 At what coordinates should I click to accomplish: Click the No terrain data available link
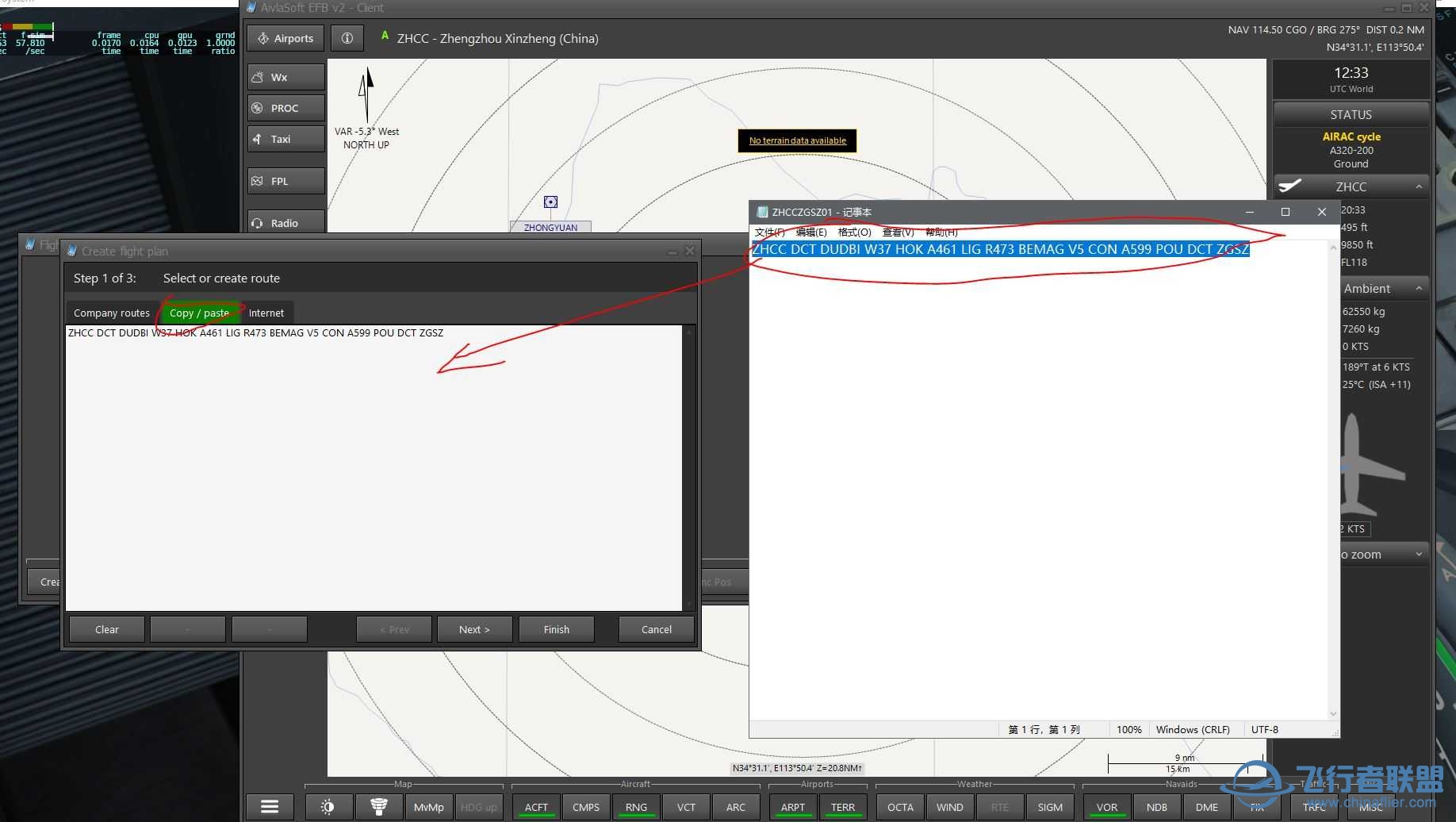tap(797, 140)
